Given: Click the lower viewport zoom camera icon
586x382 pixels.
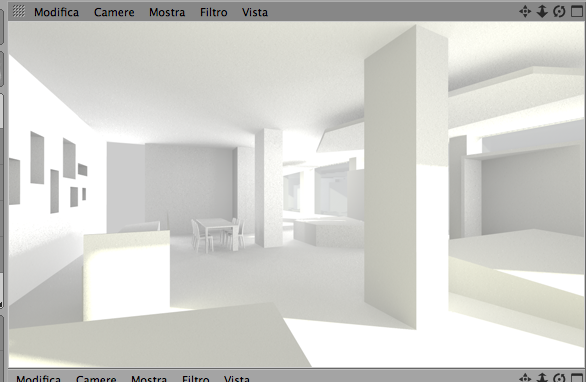Looking at the screenshot, I should tap(542, 378).
